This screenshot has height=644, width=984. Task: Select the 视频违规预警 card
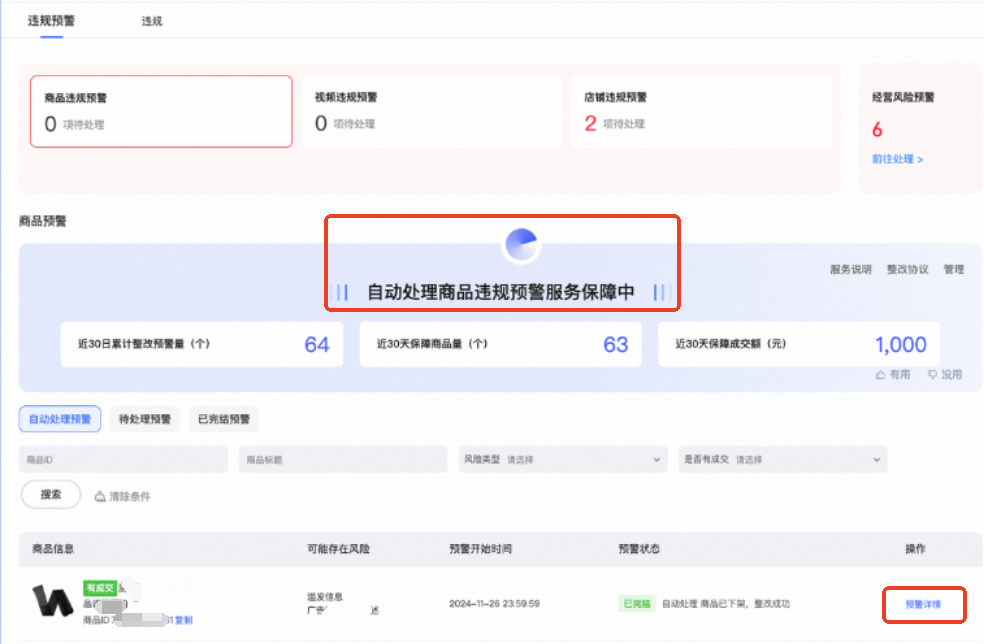click(x=431, y=112)
